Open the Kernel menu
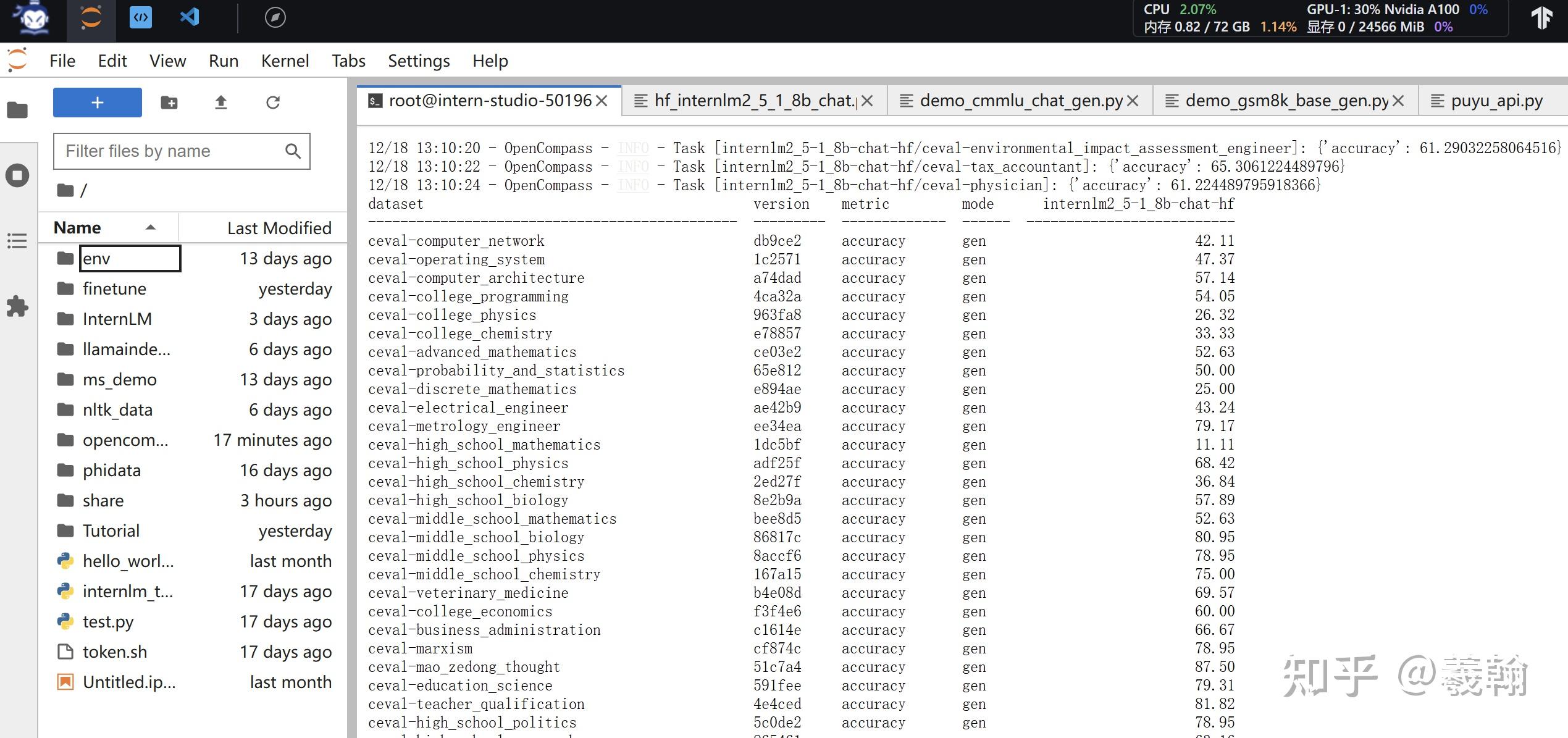 tap(285, 61)
